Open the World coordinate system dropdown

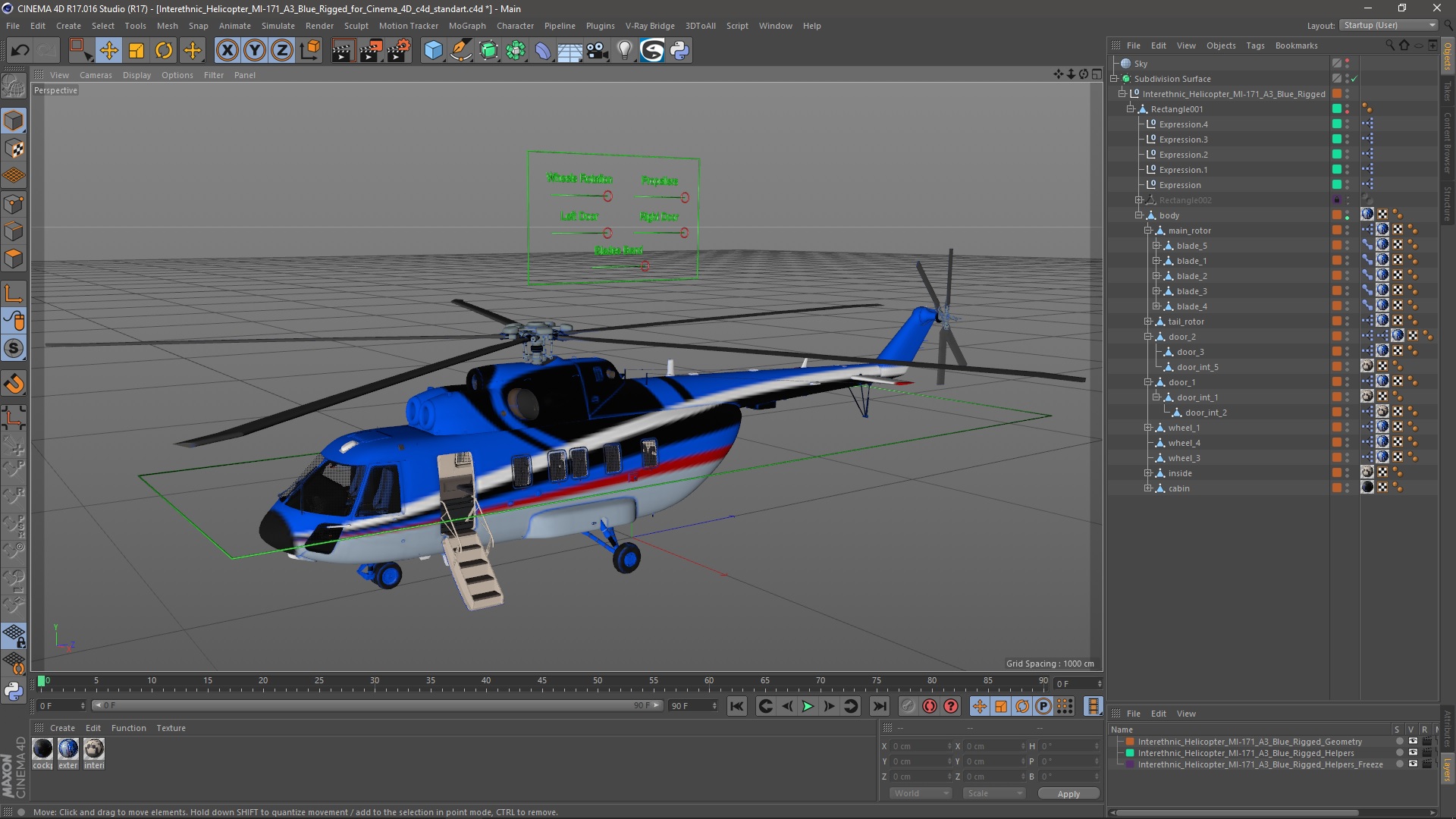click(921, 793)
